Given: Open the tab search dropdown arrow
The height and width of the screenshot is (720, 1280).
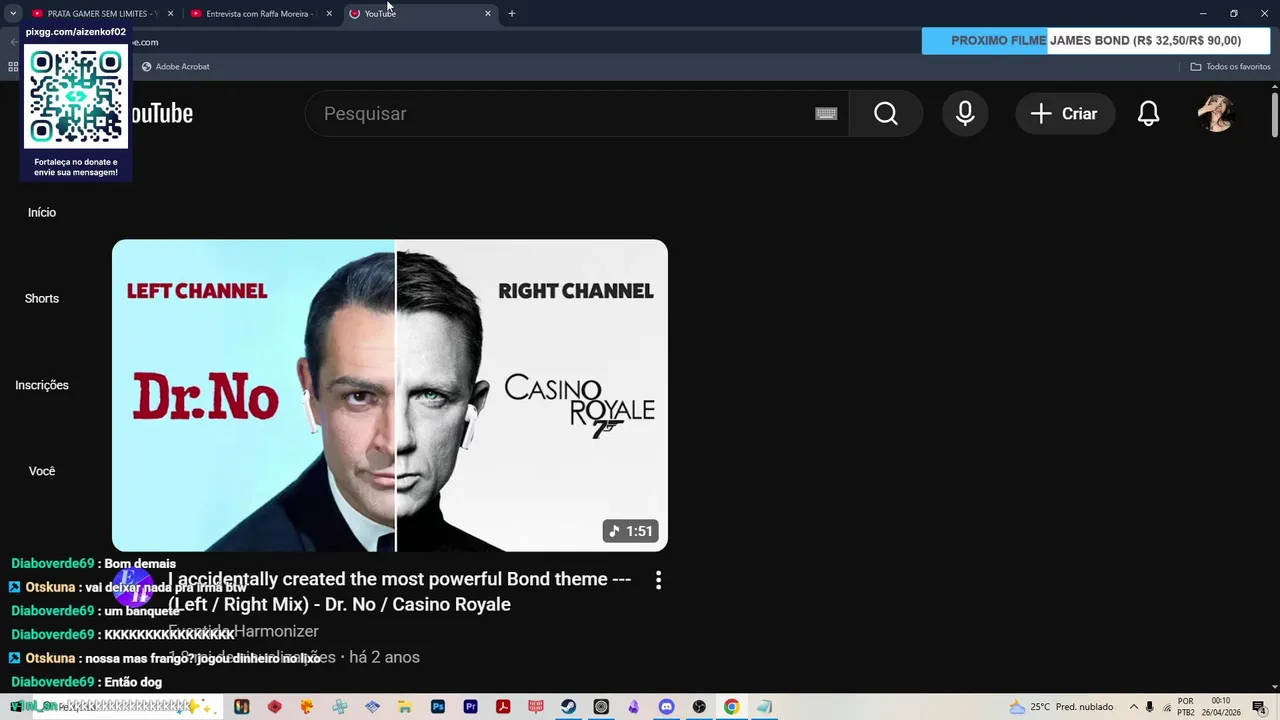Looking at the screenshot, I should pyautogui.click(x=13, y=14).
